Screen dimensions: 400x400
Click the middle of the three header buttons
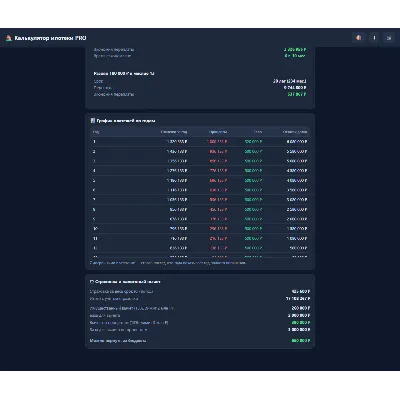tap(374, 38)
